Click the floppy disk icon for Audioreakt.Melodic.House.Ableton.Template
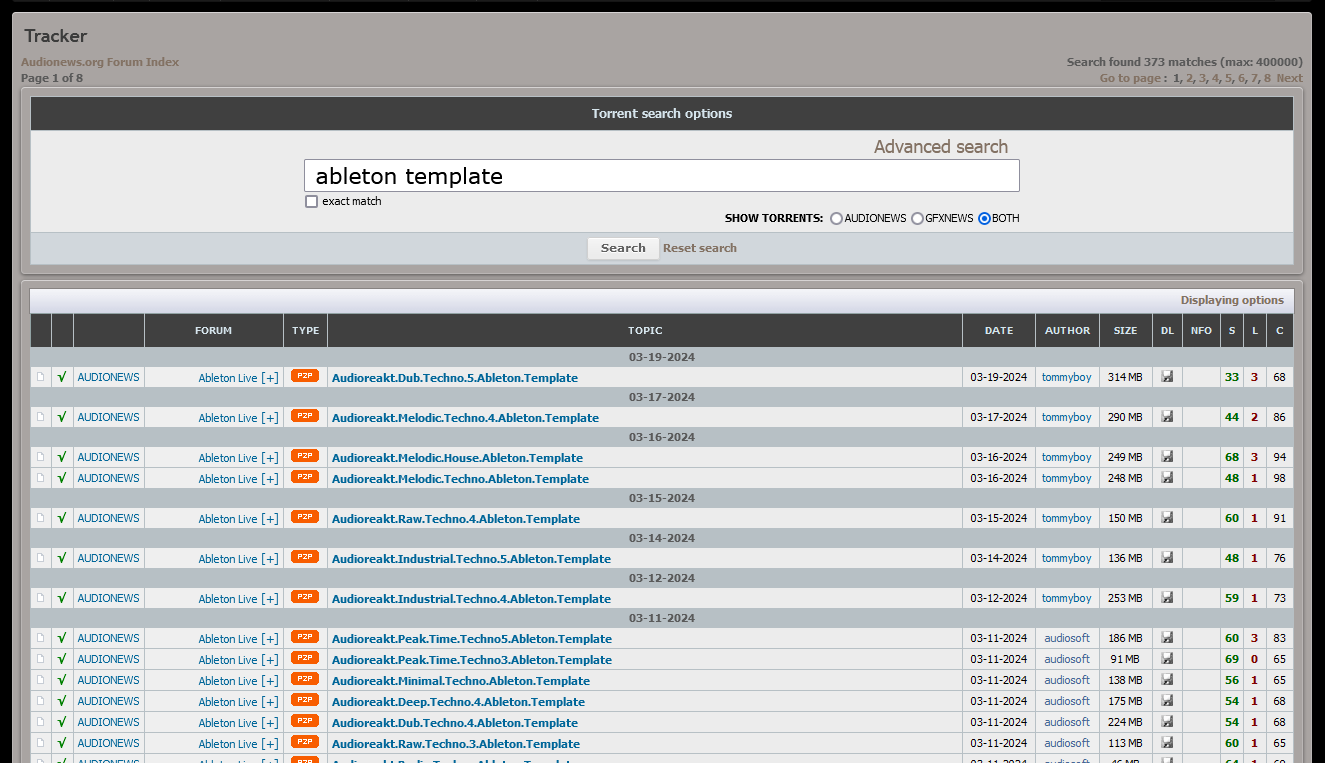 (x=1167, y=457)
